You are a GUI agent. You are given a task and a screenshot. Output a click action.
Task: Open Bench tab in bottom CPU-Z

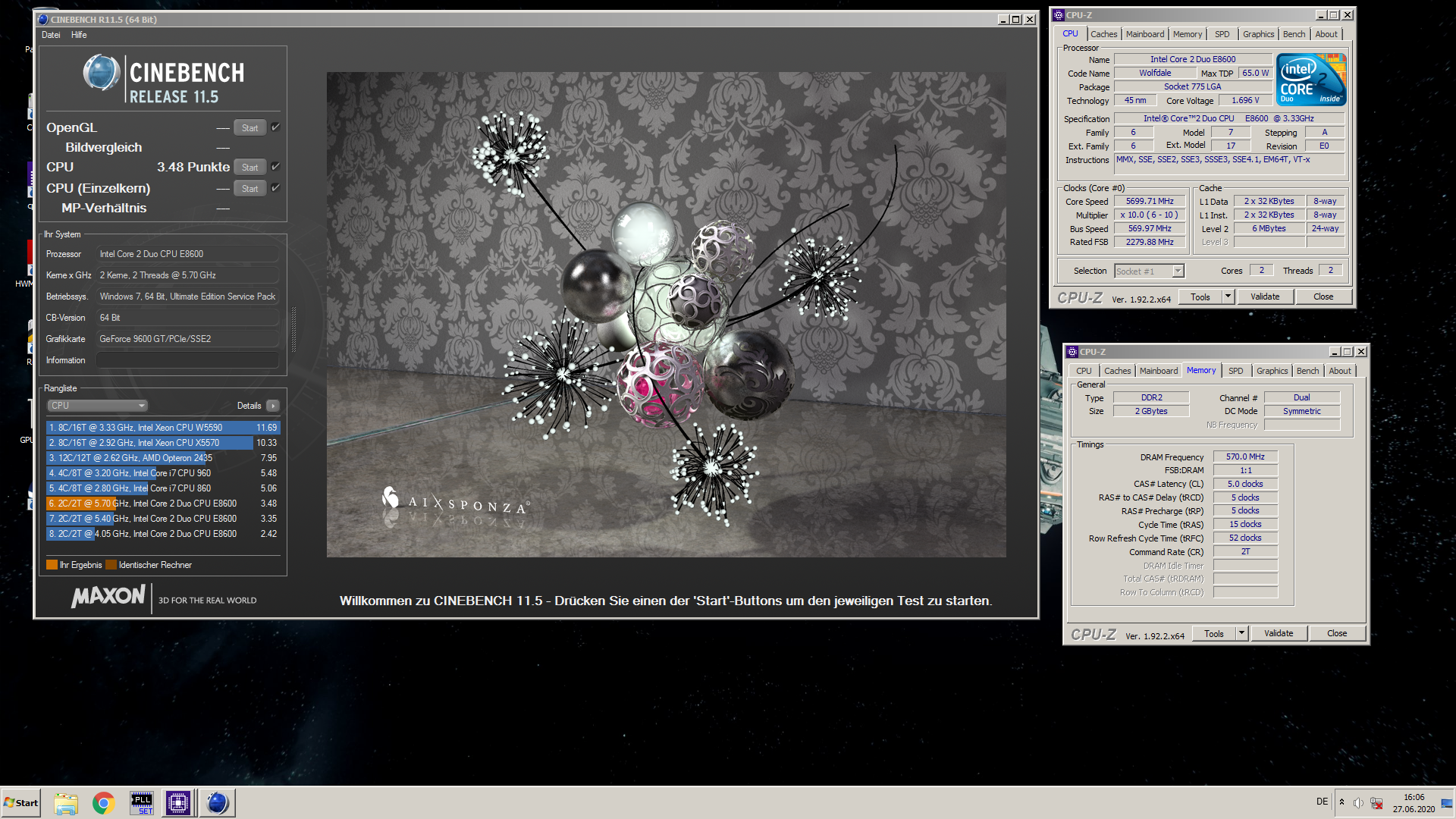pos(1307,371)
